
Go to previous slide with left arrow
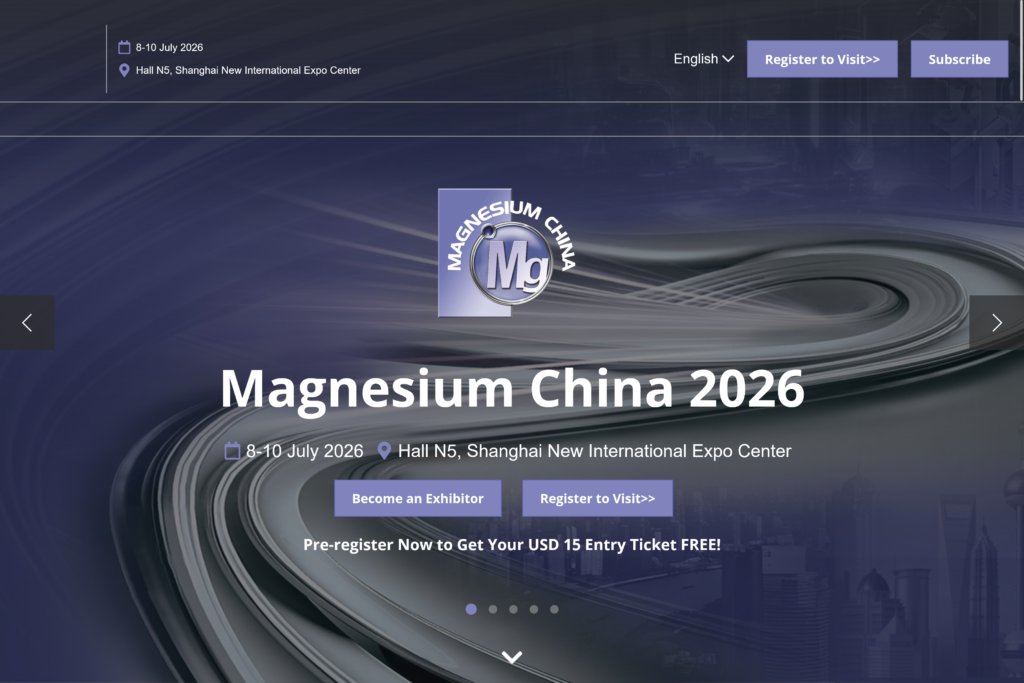pyautogui.click(x=26, y=322)
